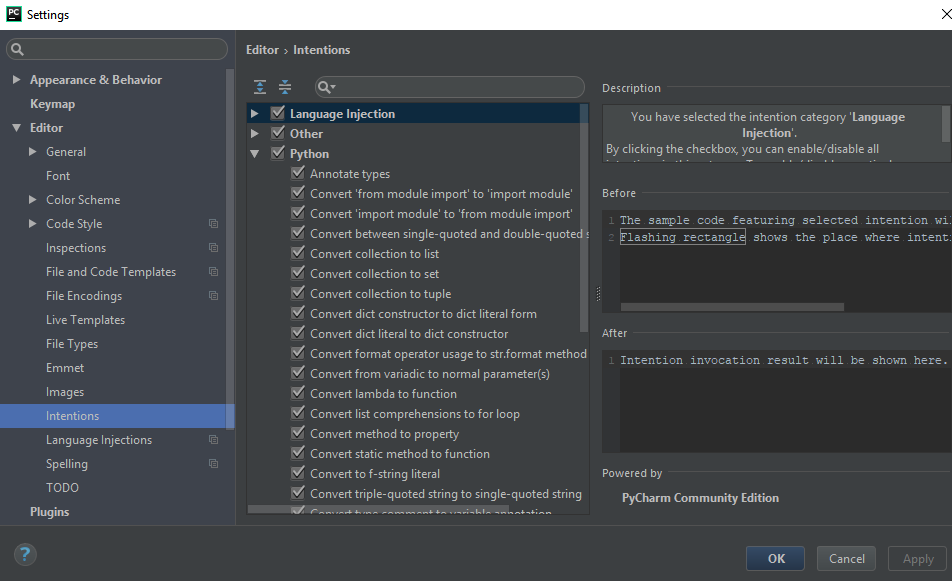Image resolution: width=952 pixels, height=581 pixels.
Task: Click the PyCharm logo in title bar
Action: 13,14
